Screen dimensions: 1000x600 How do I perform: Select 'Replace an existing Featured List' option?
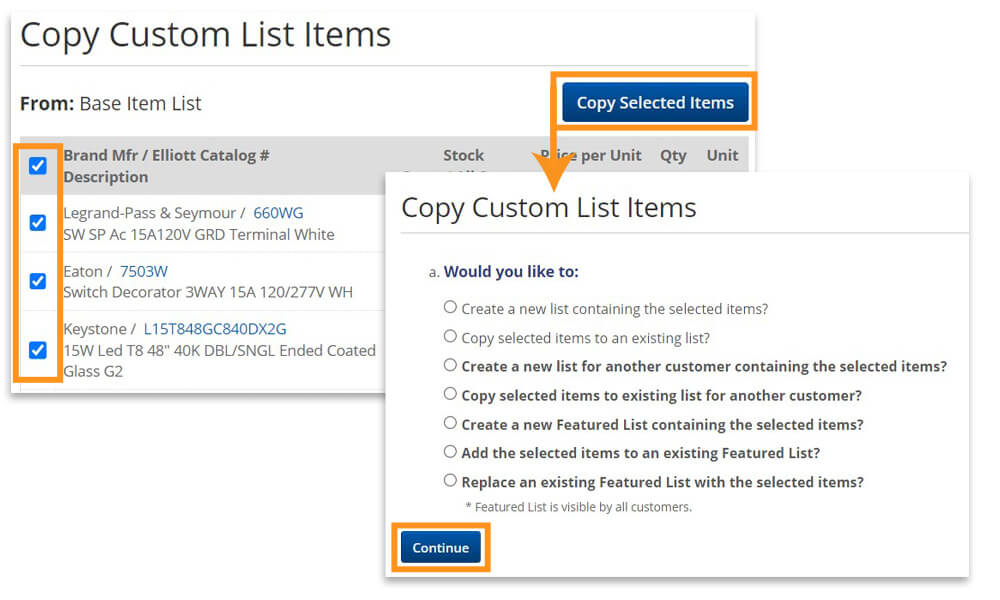point(450,480)
